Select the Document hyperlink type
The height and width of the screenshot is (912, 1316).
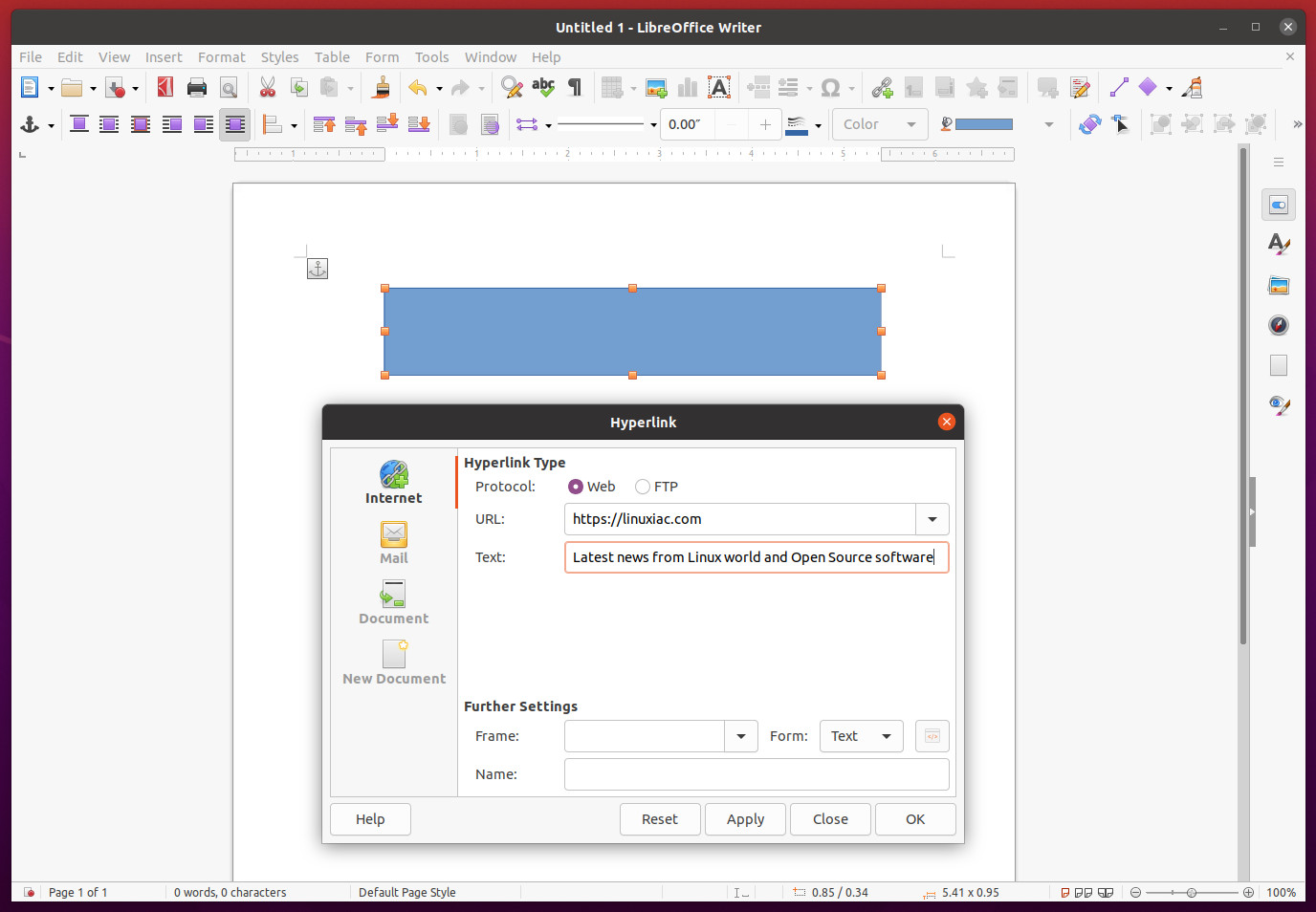pos(394,602)
